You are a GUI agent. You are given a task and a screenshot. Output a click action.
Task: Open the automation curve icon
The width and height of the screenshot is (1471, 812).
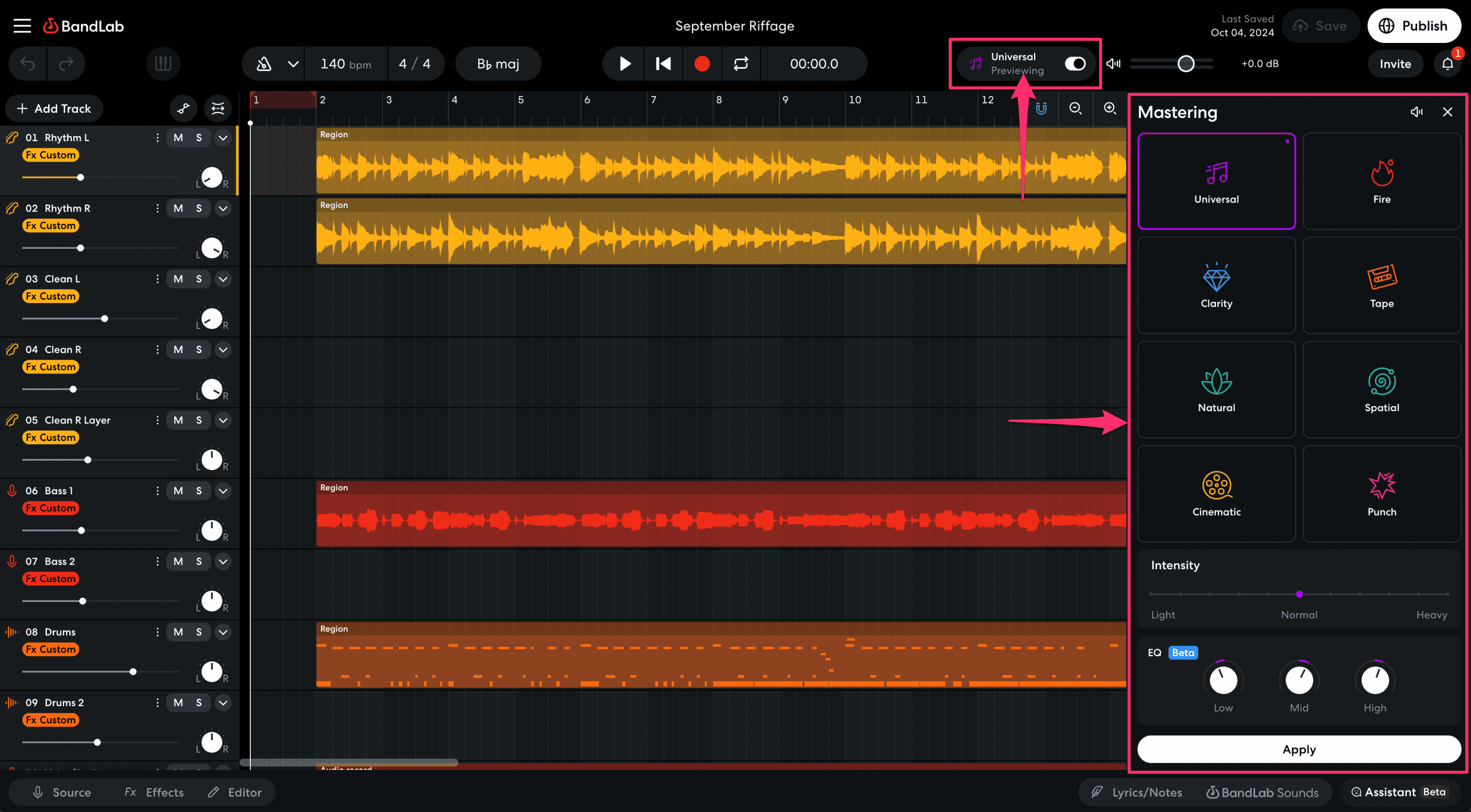tap(183, 109)
